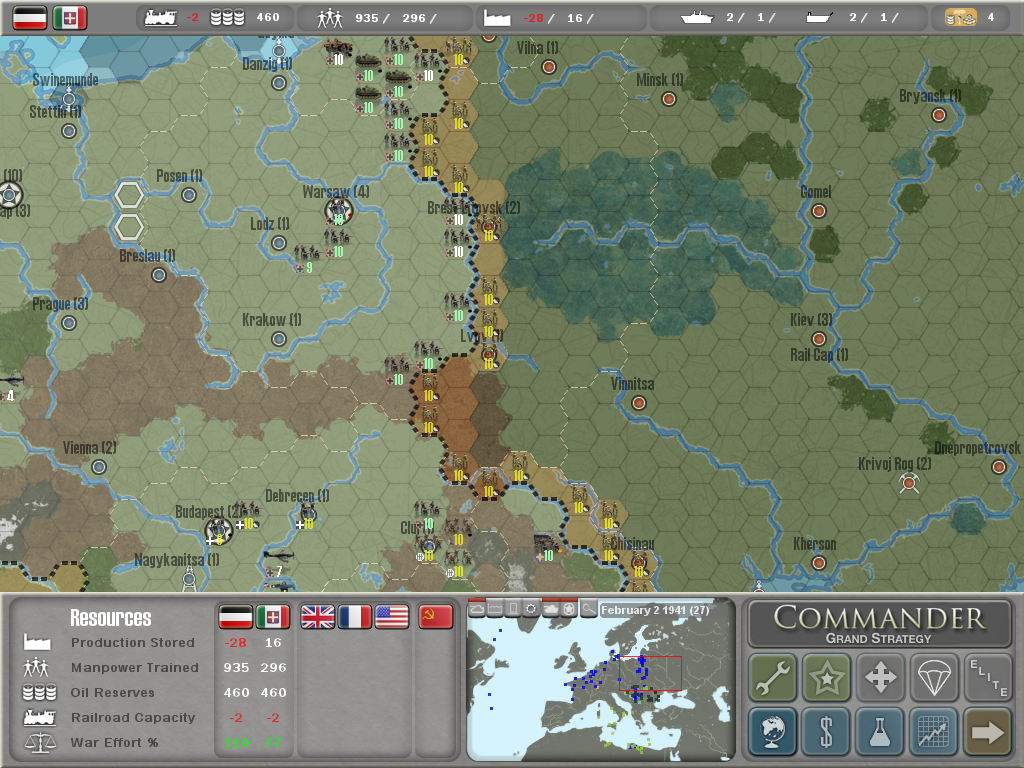Click the red viewport rectangle on minimap
Screen dimensions: 1024x768
click(650, 673)
